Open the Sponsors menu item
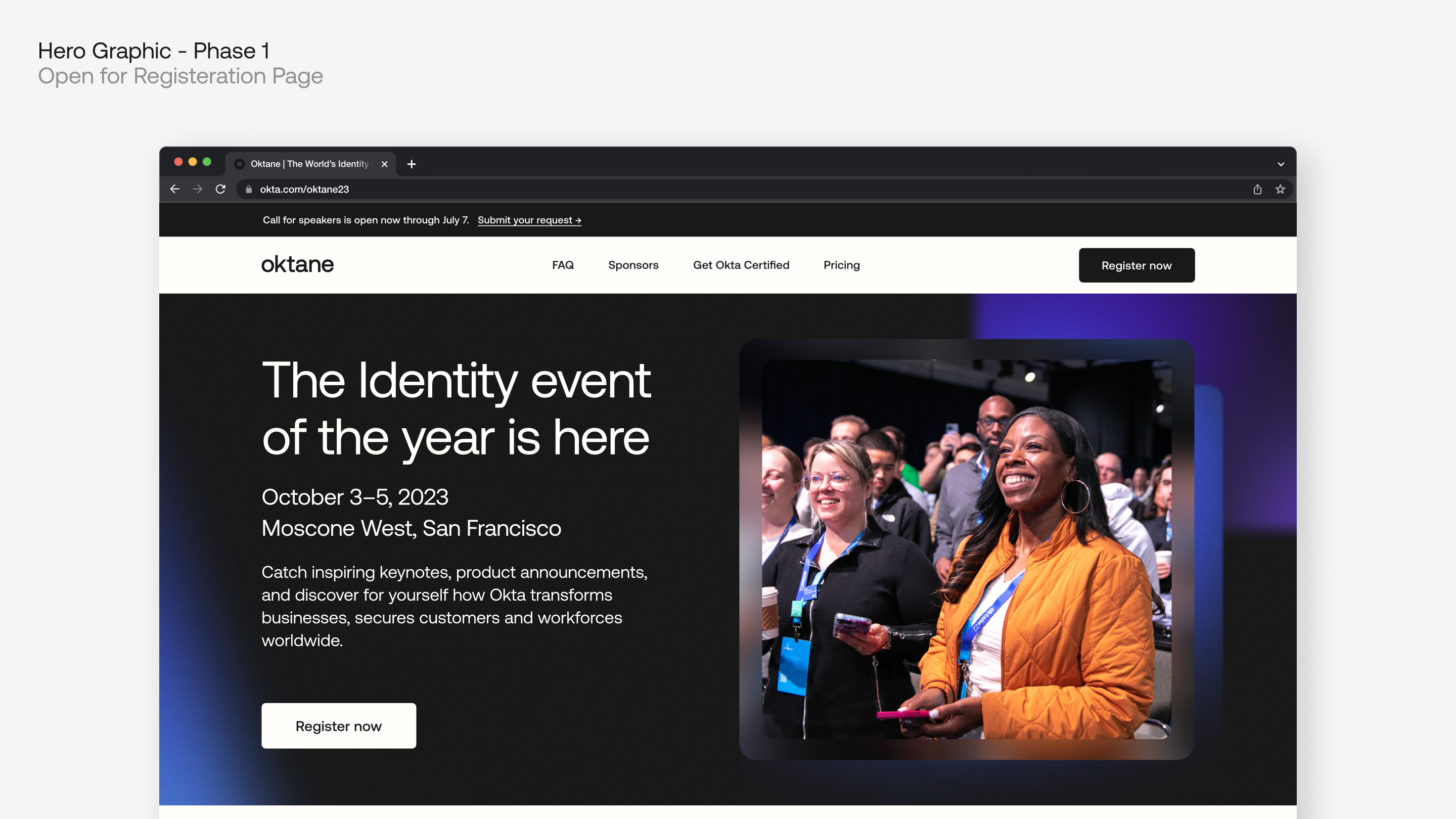1456x819 pixels. pos(633,265)
